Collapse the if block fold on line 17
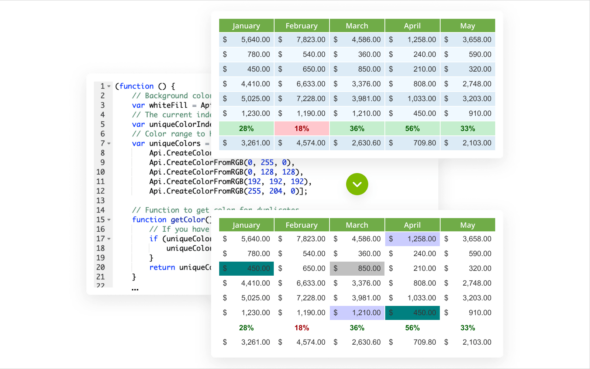 click(x=109, y=239)
